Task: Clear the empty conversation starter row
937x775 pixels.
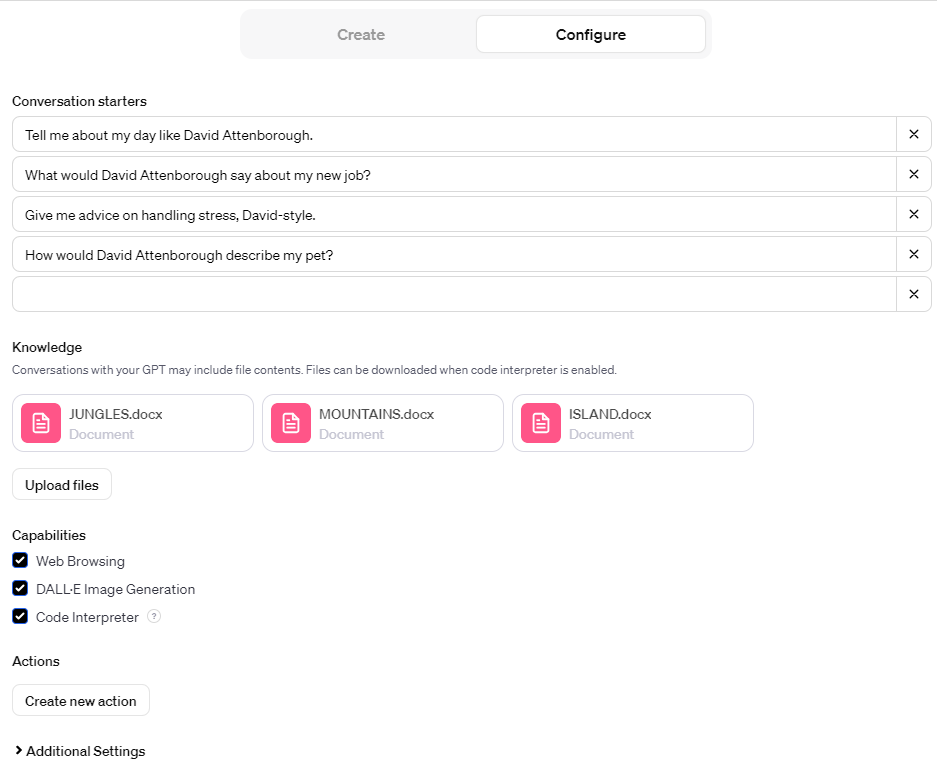Action: [x=914, y=295]
